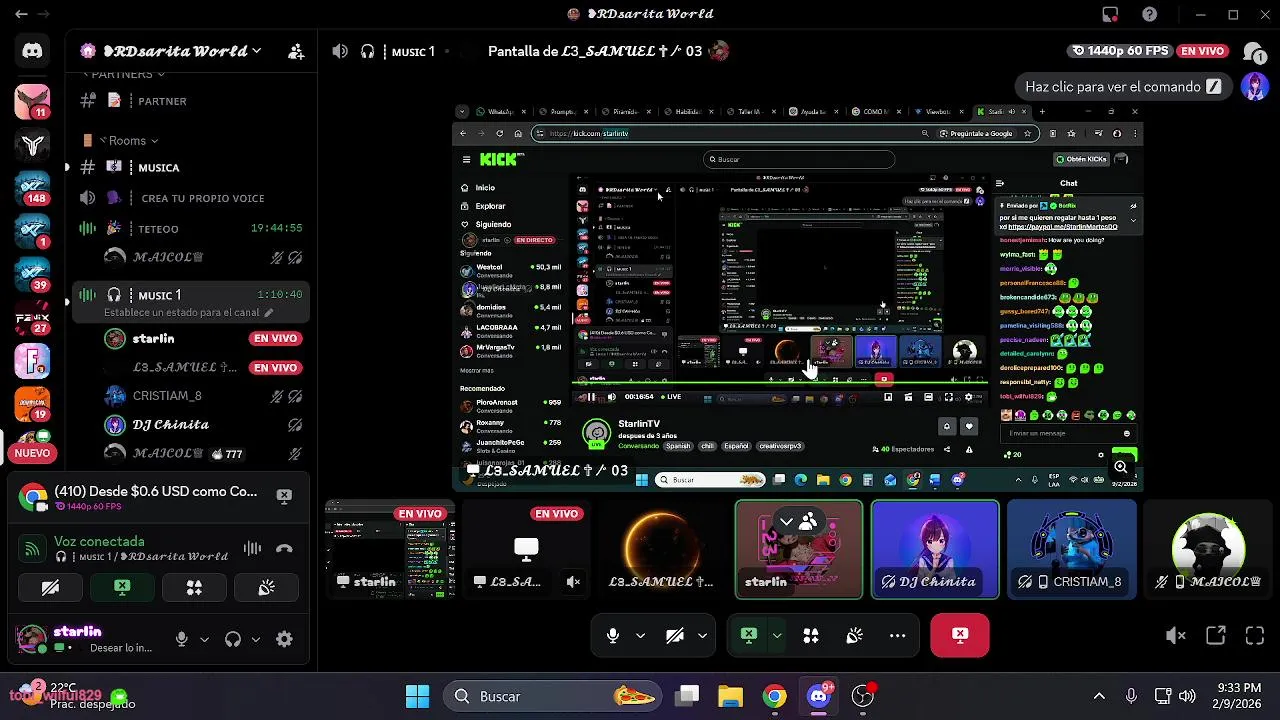Open the Windows Start menu
Image resolution: width=1280 pixels, height=720 pixels.
coord(417,696)
